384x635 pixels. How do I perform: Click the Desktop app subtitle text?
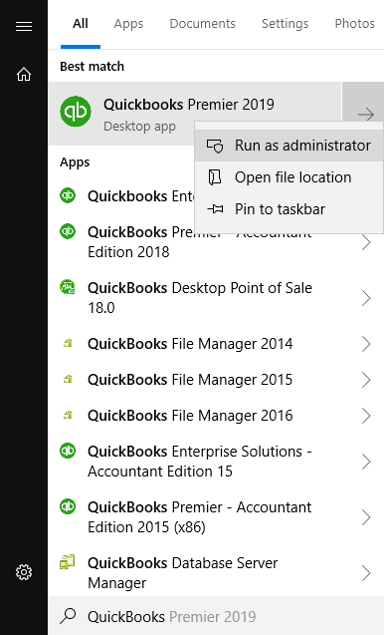pos(139,126)
